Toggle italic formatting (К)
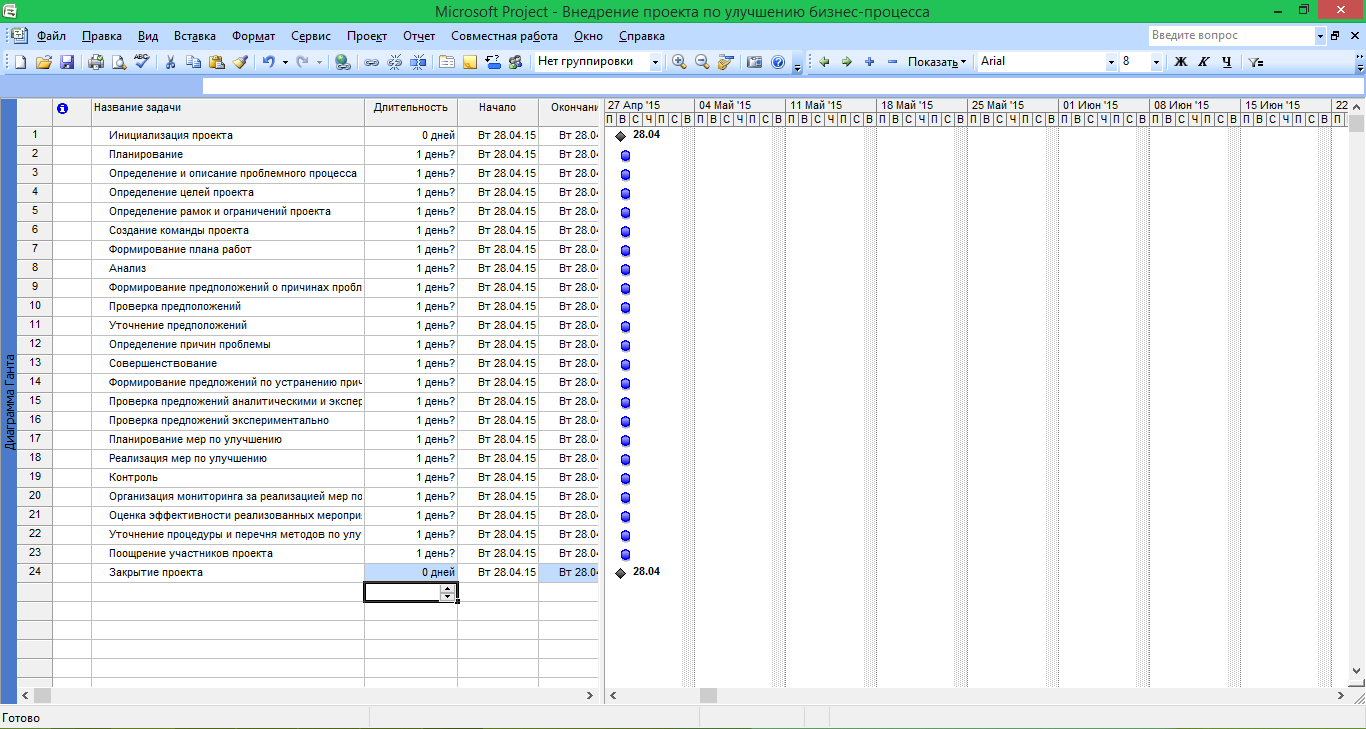Screen dimensions: 1366x729 [1203, 62]
